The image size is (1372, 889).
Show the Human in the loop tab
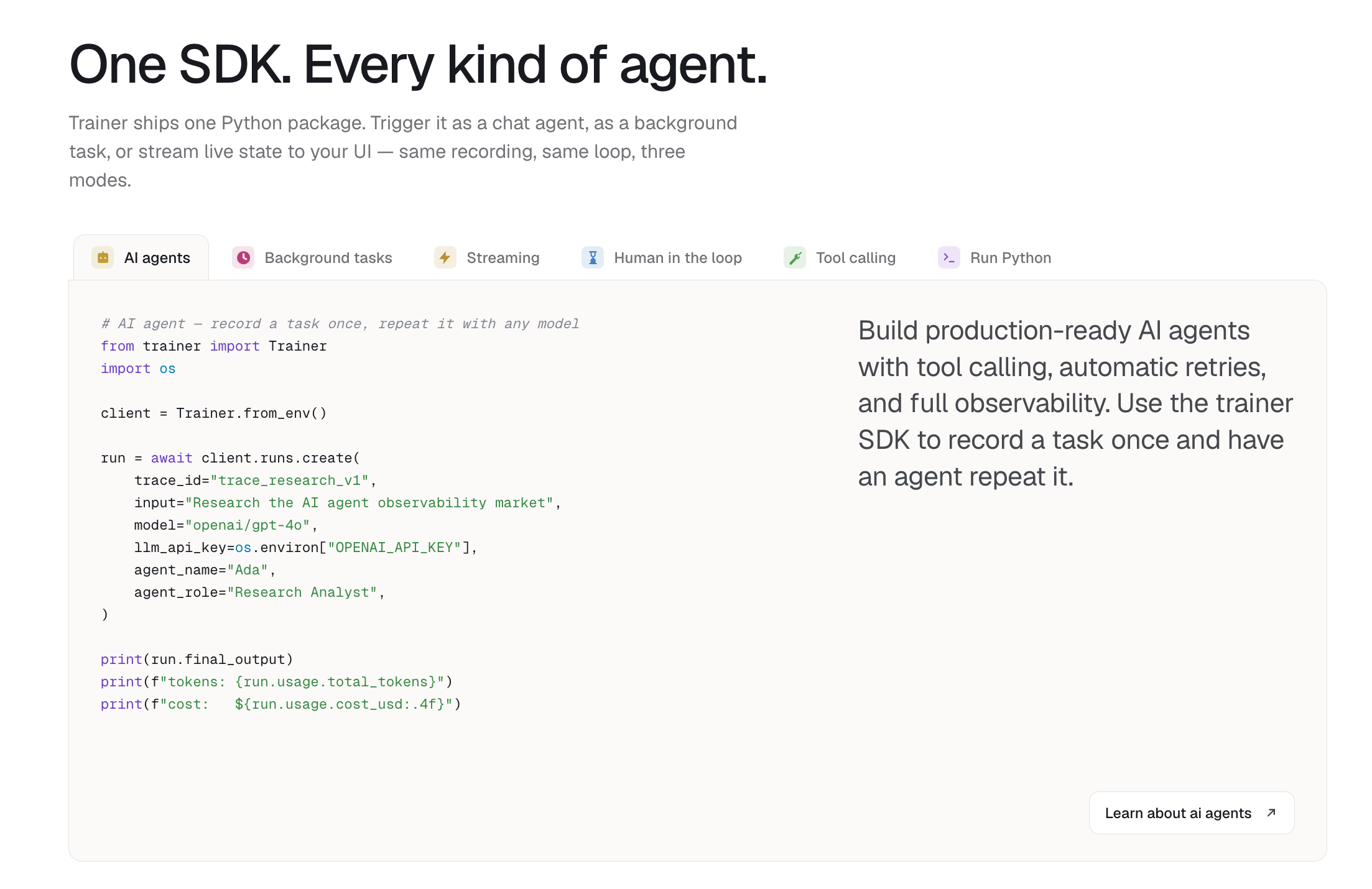[x=662, y=257]
